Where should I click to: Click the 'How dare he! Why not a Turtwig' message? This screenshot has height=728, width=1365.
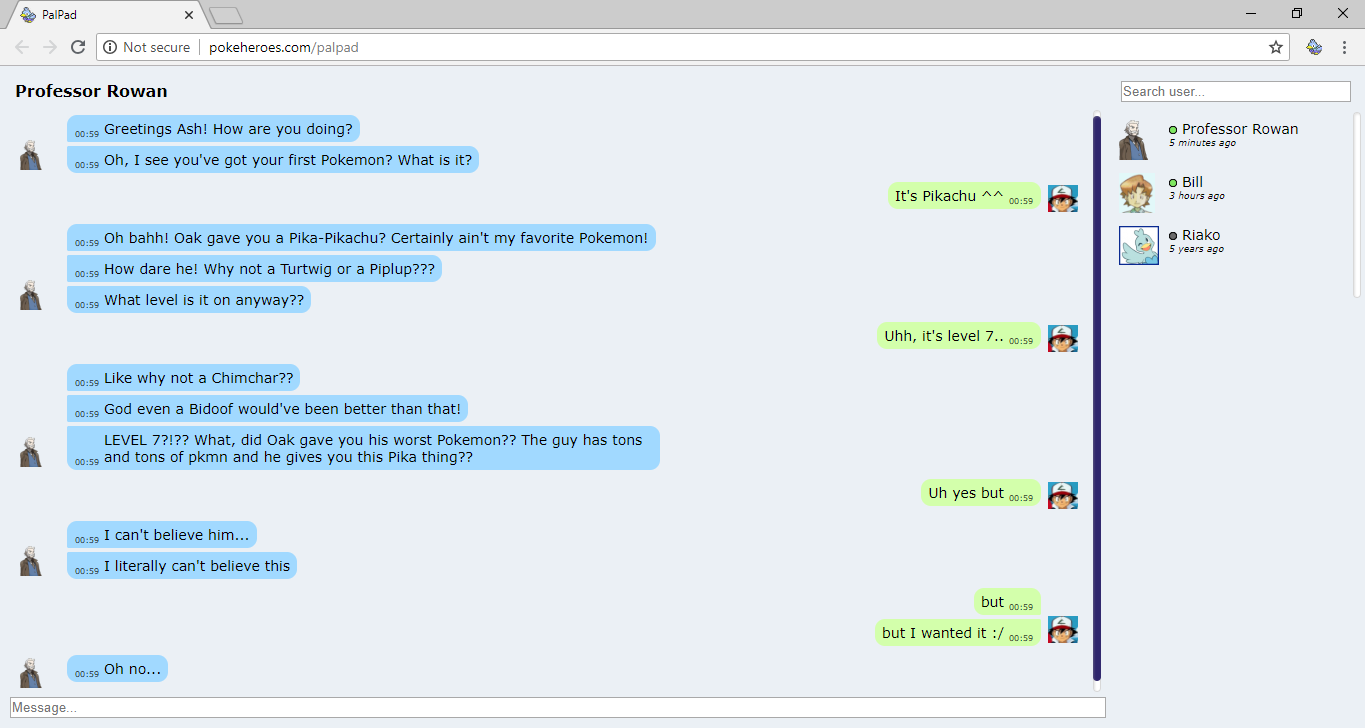click(254, 269)
